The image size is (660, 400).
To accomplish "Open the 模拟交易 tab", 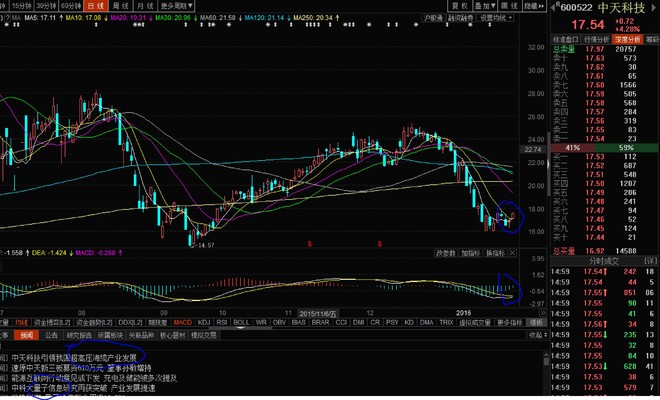I will click(x=204, y=335).
